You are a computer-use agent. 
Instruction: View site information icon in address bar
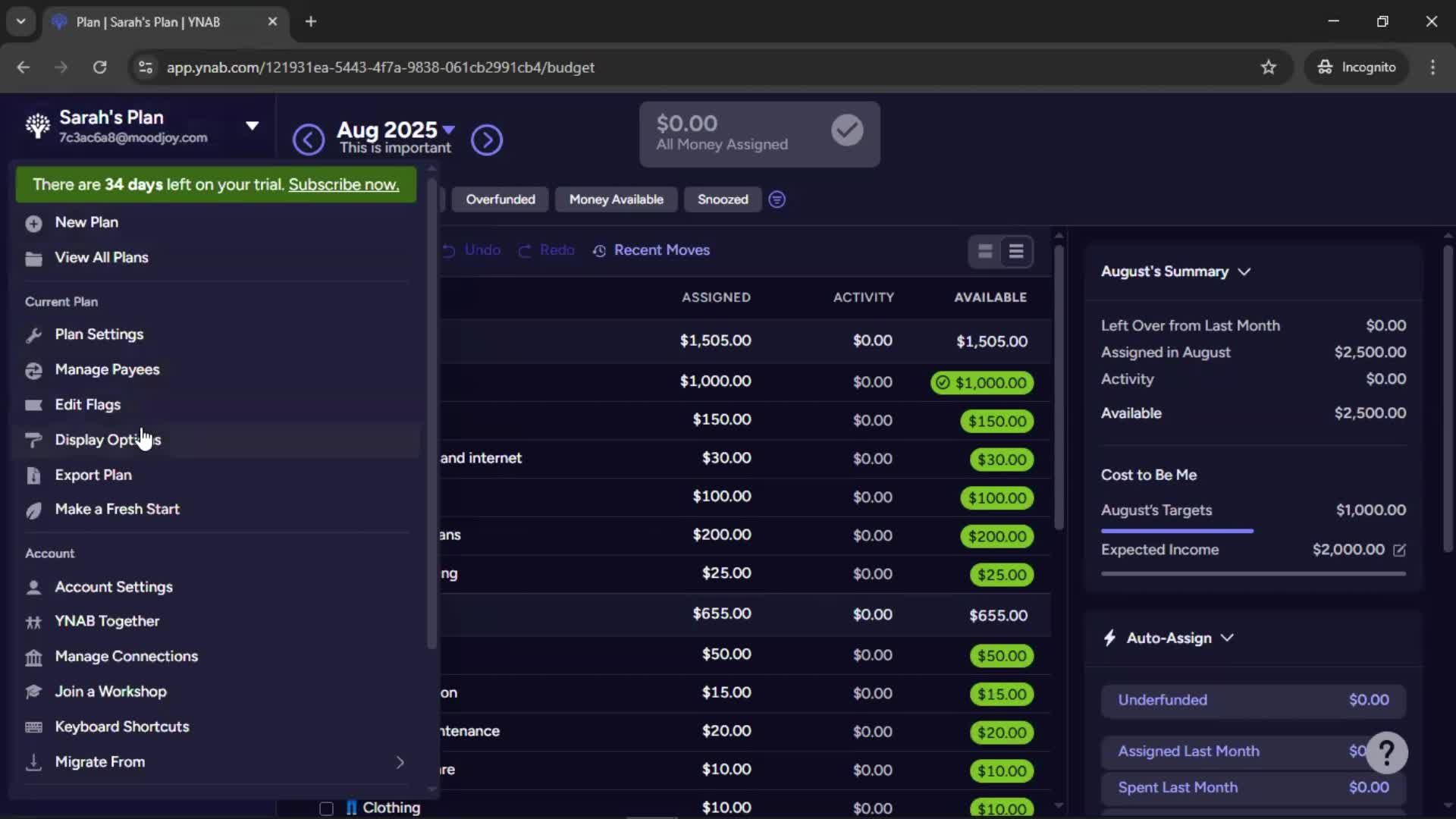146,67
